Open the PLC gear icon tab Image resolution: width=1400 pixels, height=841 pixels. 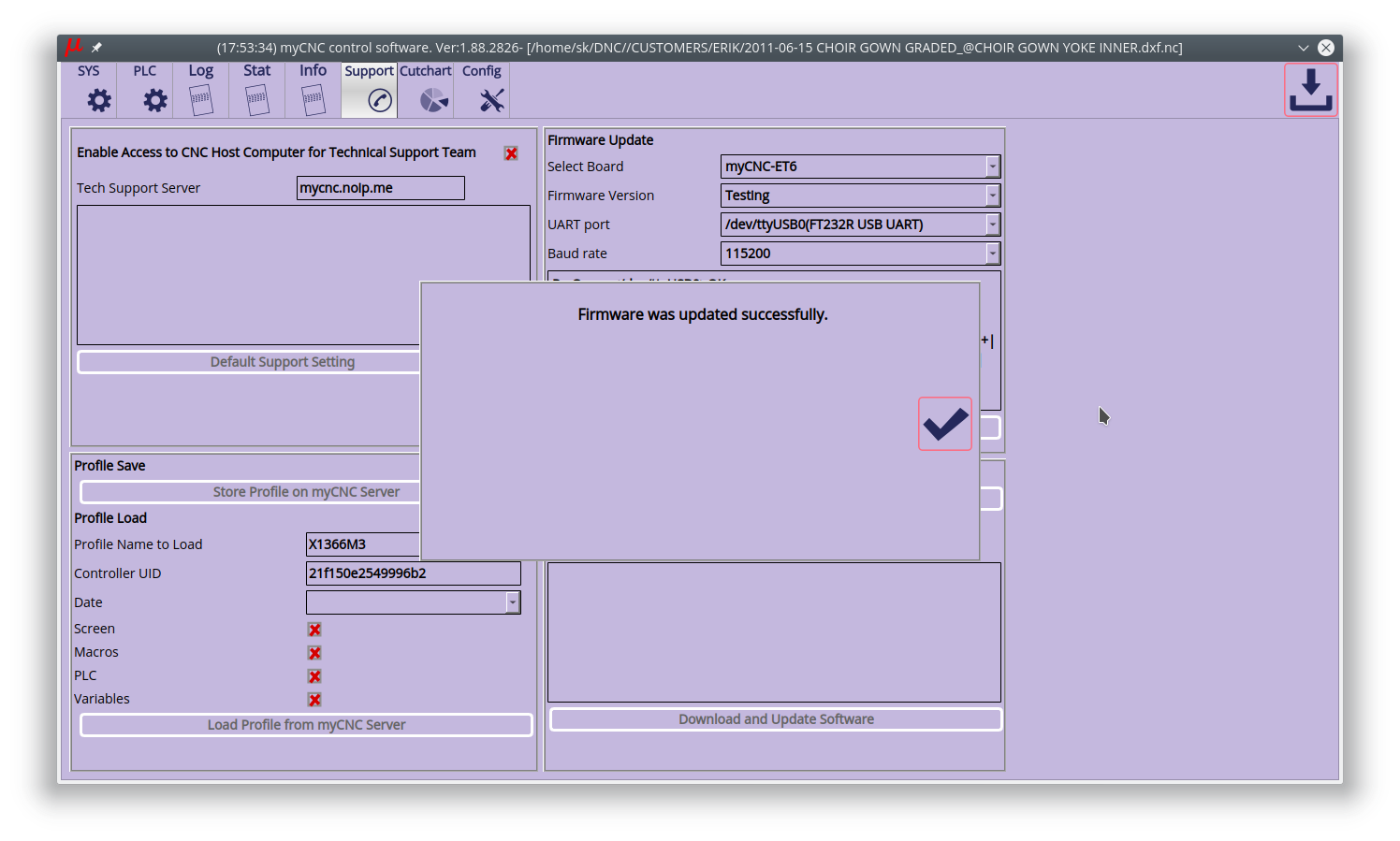coord(154,99)
